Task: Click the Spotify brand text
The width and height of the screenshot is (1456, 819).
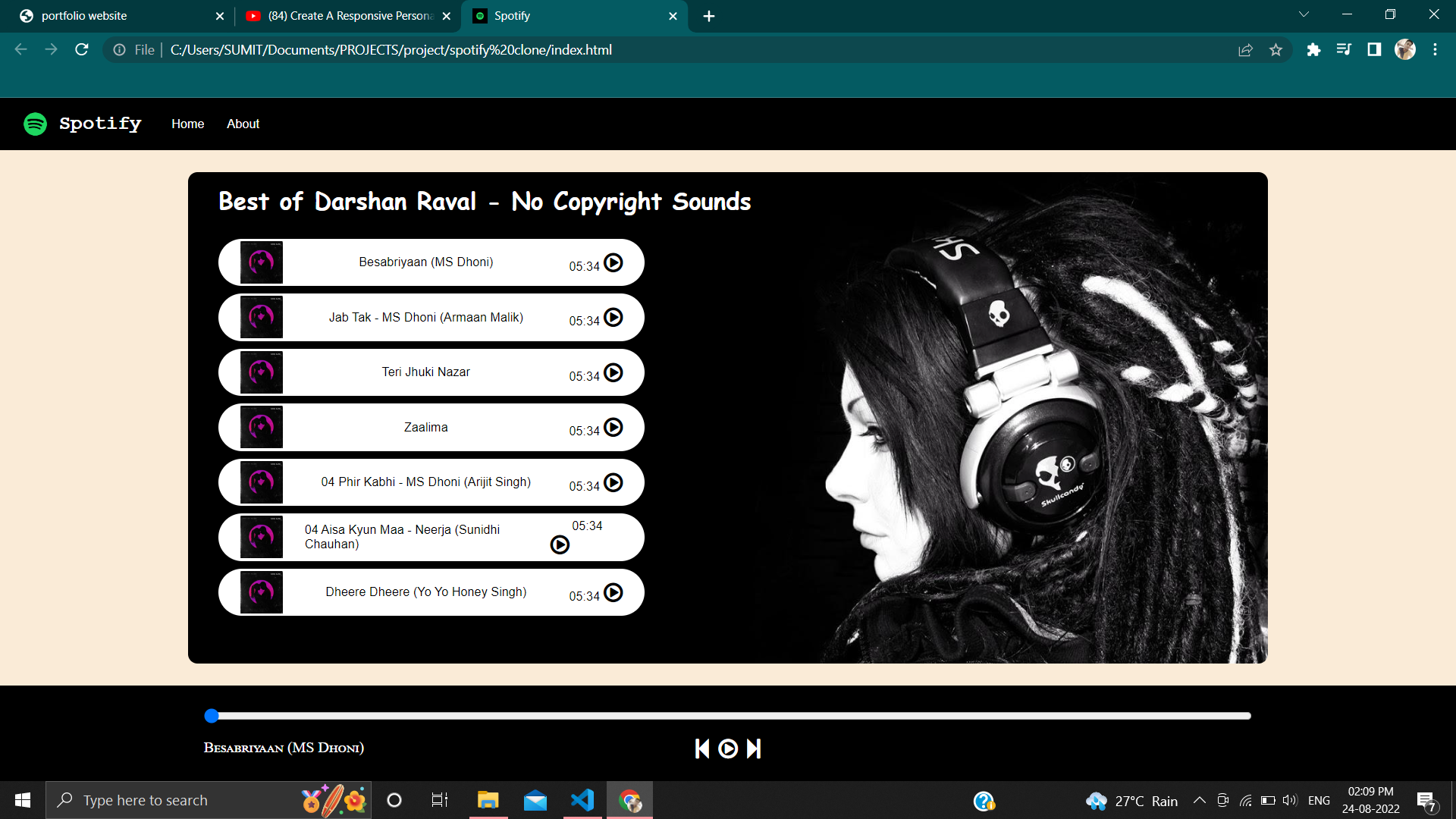Action: 100,124
